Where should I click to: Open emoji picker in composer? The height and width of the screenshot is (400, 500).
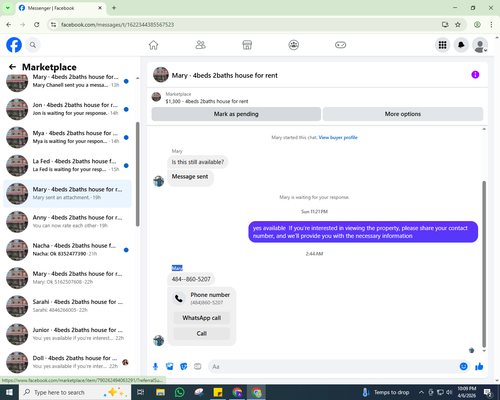click(x=463, y=367)
